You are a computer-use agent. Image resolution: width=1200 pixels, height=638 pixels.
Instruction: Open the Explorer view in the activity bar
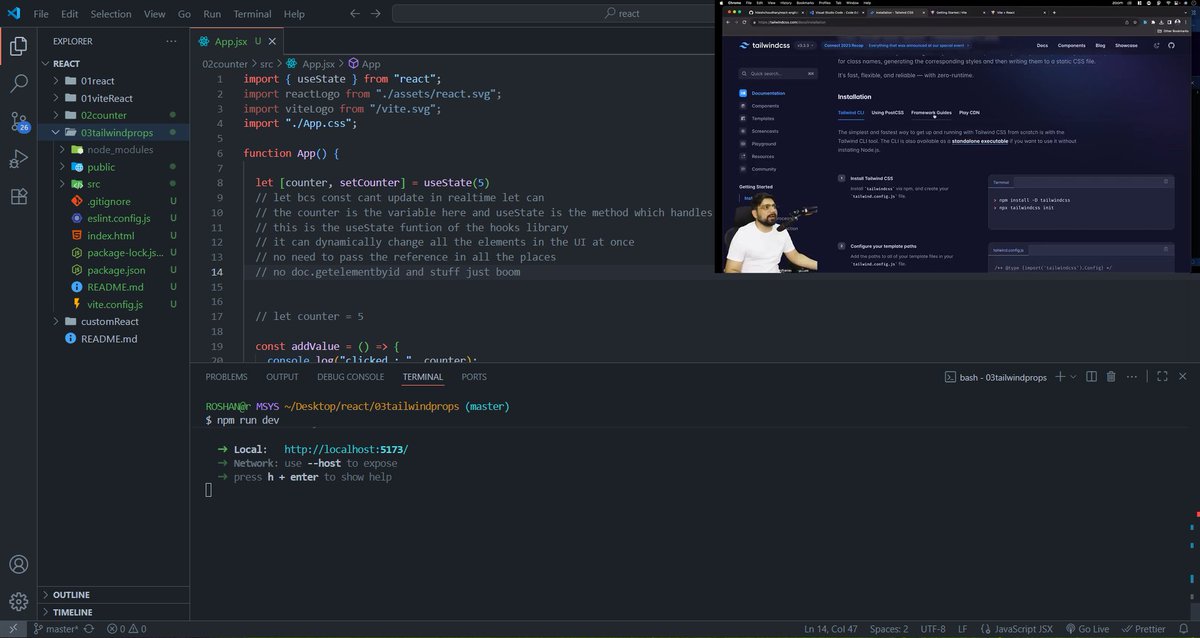tap(18, 45)
